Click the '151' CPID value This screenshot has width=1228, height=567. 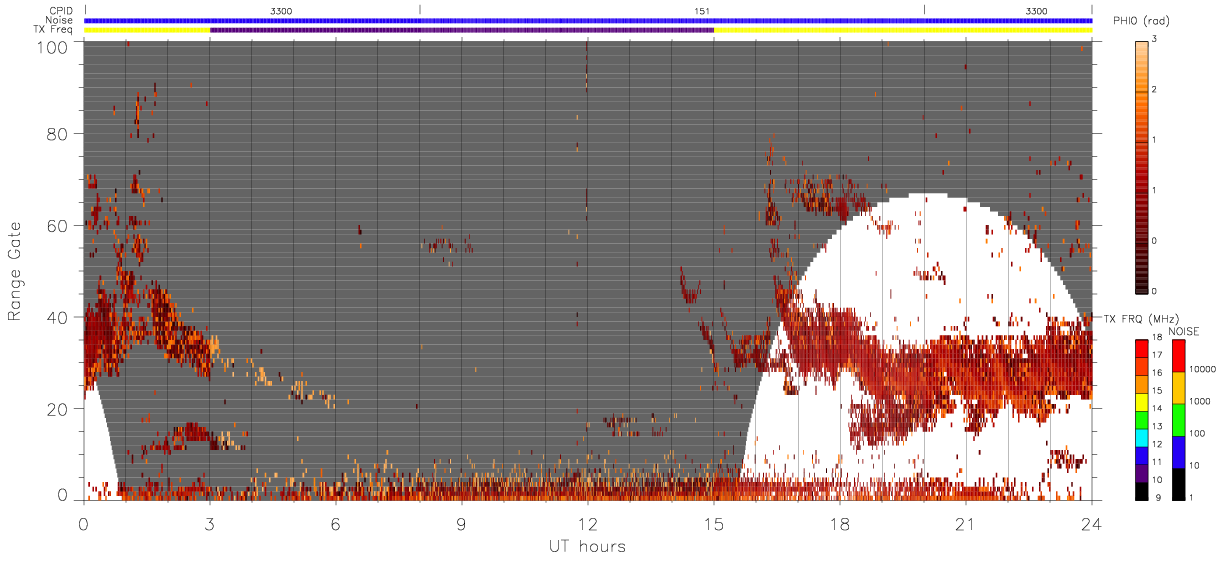(x=702, y=11)
